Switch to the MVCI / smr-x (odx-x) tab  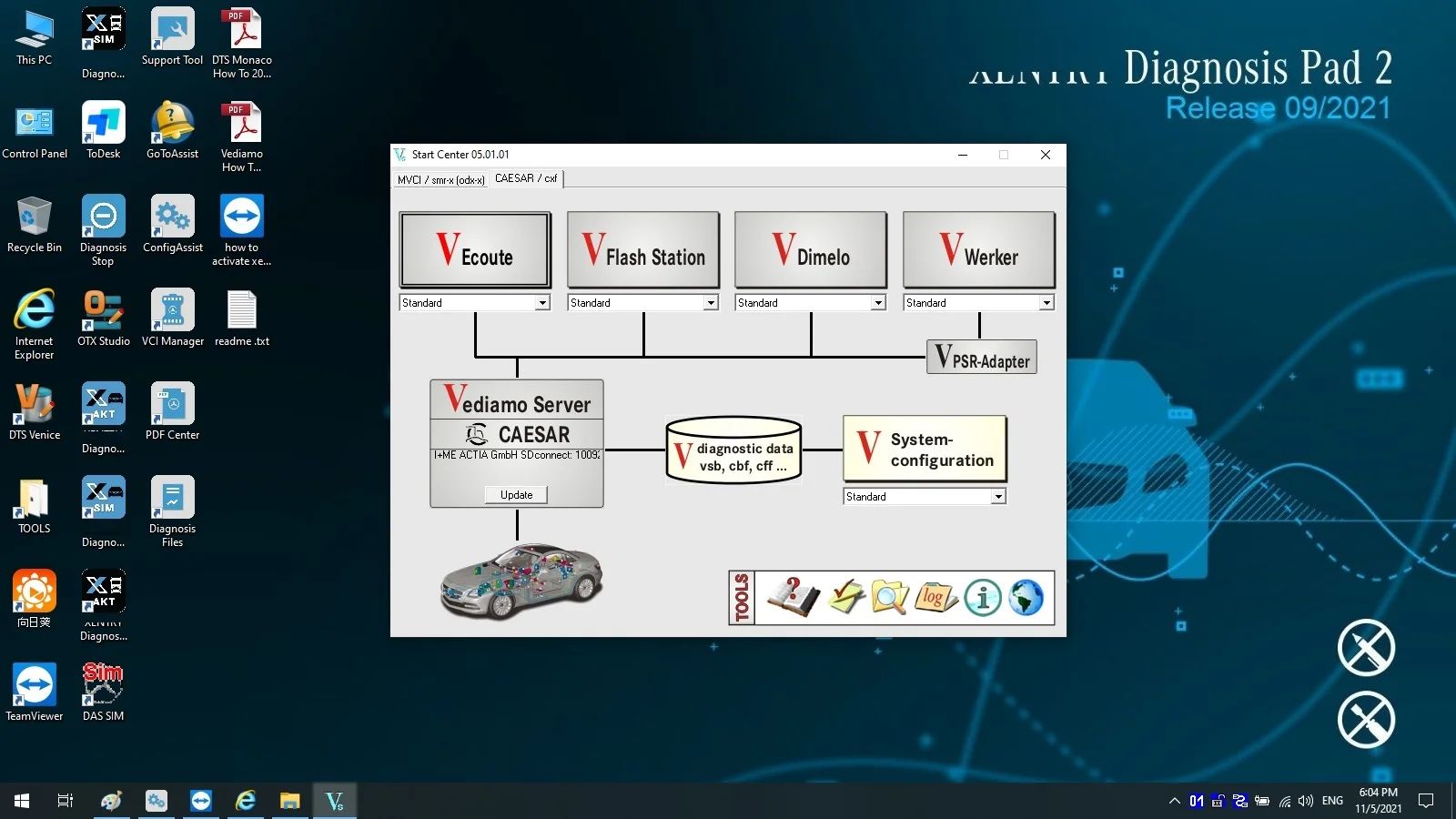pos(440,180)
